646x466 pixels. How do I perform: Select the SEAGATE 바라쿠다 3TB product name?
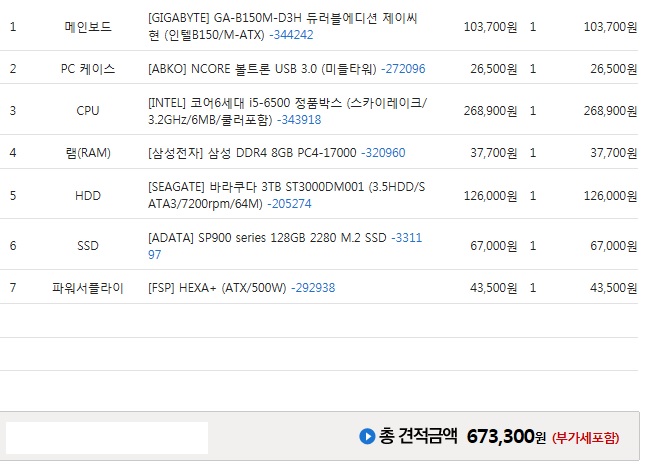click(x=286, y=195)
